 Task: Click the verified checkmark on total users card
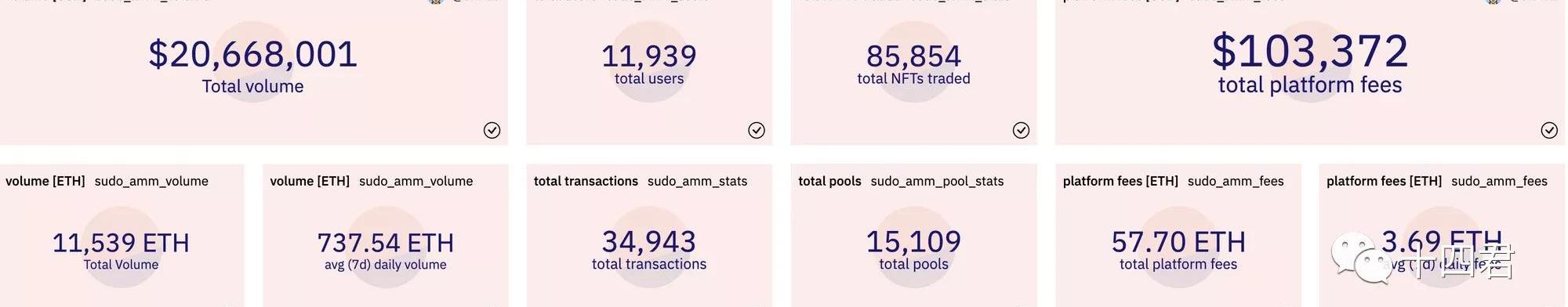pos(757,130)
